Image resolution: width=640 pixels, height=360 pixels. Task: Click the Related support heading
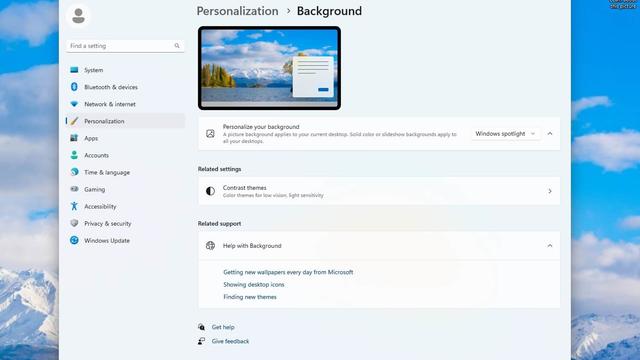[219, 224]
